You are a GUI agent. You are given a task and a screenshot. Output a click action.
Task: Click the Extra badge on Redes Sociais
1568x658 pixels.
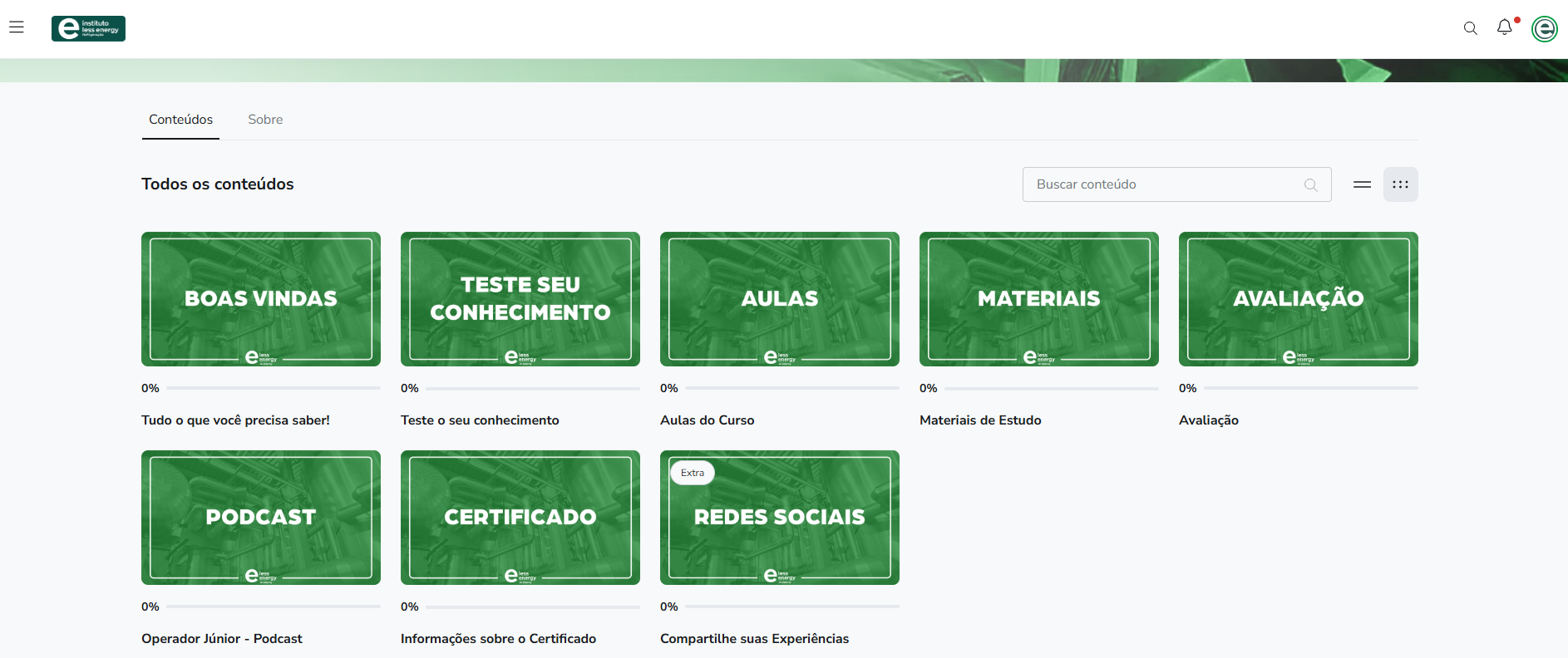[x=693, y=473]
